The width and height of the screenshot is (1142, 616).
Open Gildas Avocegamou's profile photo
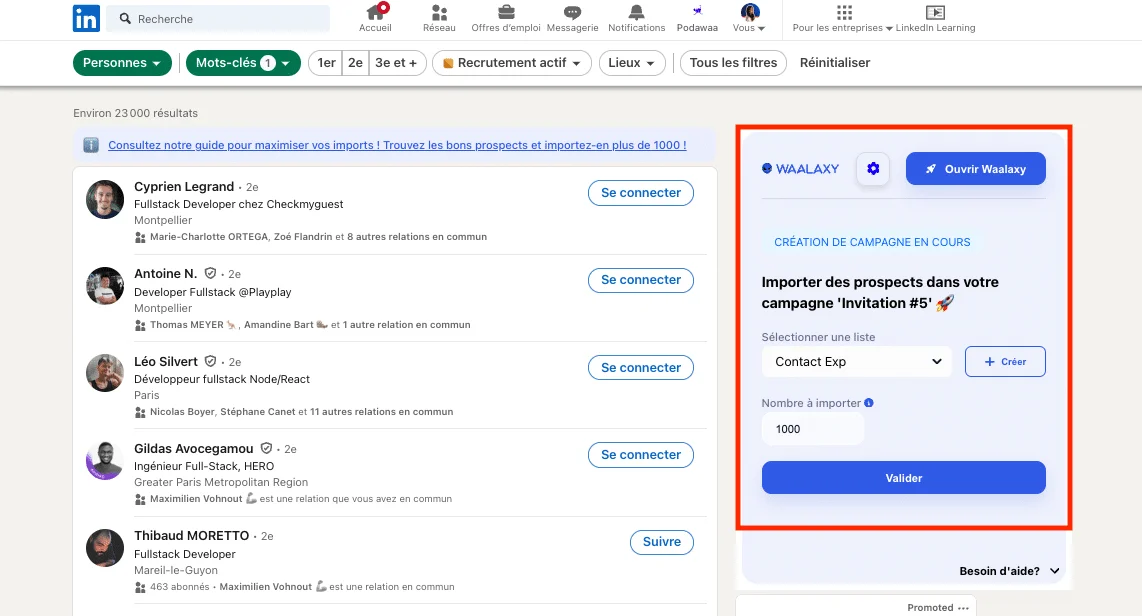click(105, 460)
